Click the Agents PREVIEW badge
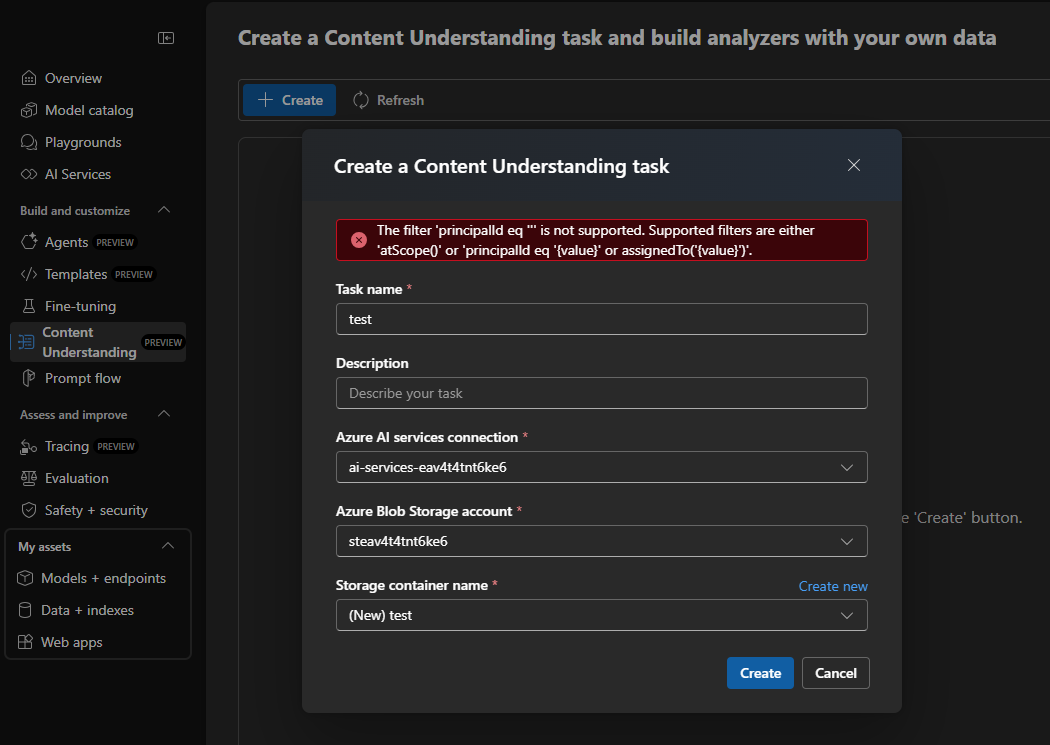 tap(115, 242)
